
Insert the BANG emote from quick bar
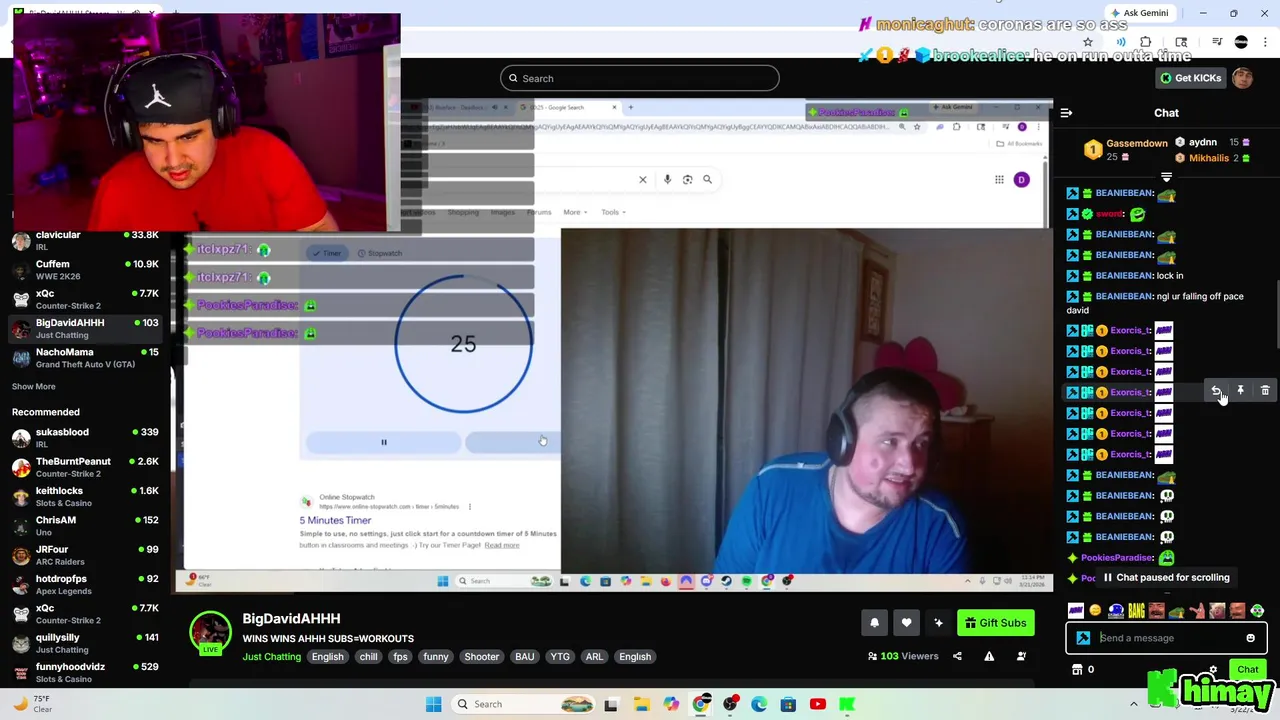(x=1136, y=610)
